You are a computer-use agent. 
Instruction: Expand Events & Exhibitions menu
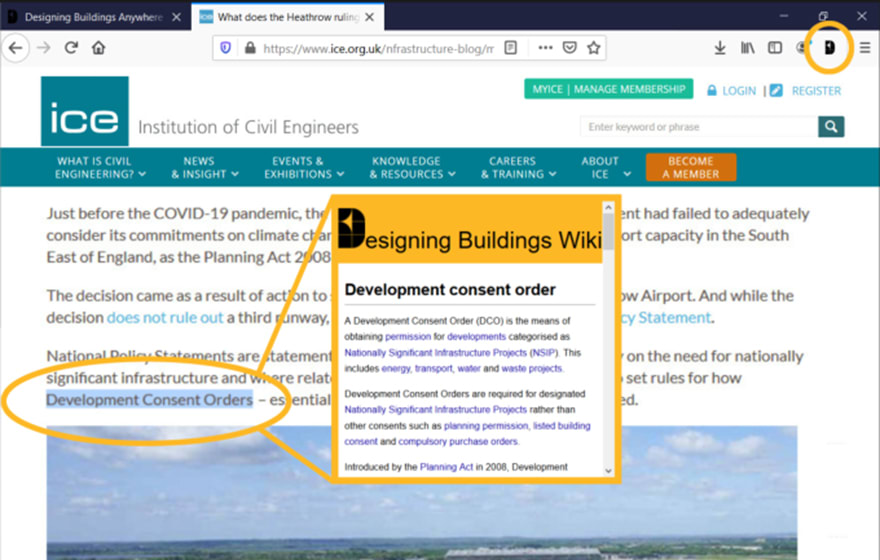tap(304, 168)
